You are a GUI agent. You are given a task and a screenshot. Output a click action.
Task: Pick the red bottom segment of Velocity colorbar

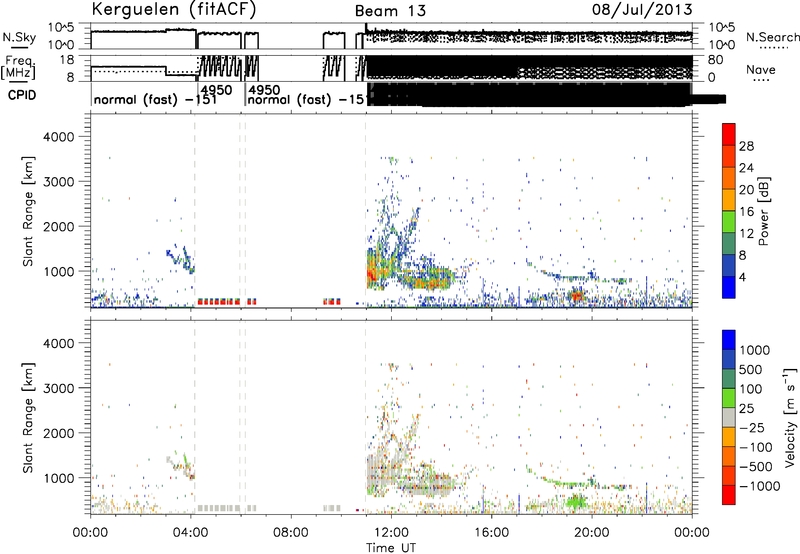click(729, 495)
